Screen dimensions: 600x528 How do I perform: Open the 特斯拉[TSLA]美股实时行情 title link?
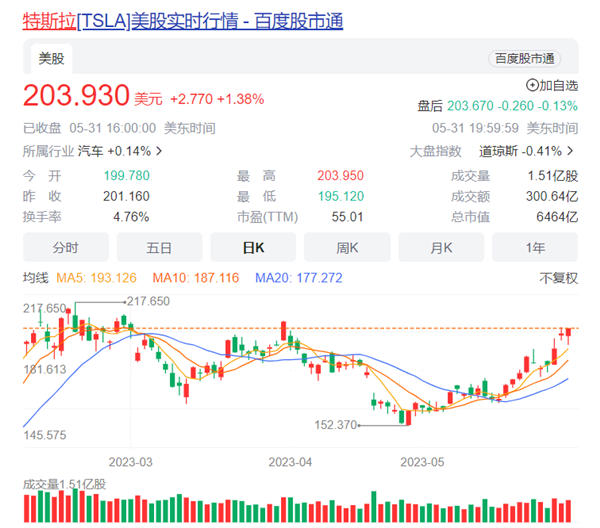tap(183, 21)
